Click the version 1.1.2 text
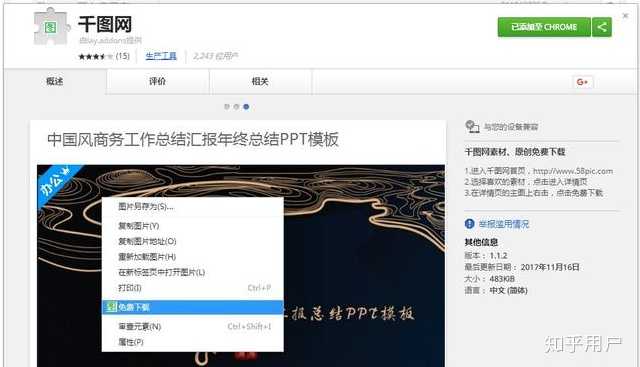 498,256
